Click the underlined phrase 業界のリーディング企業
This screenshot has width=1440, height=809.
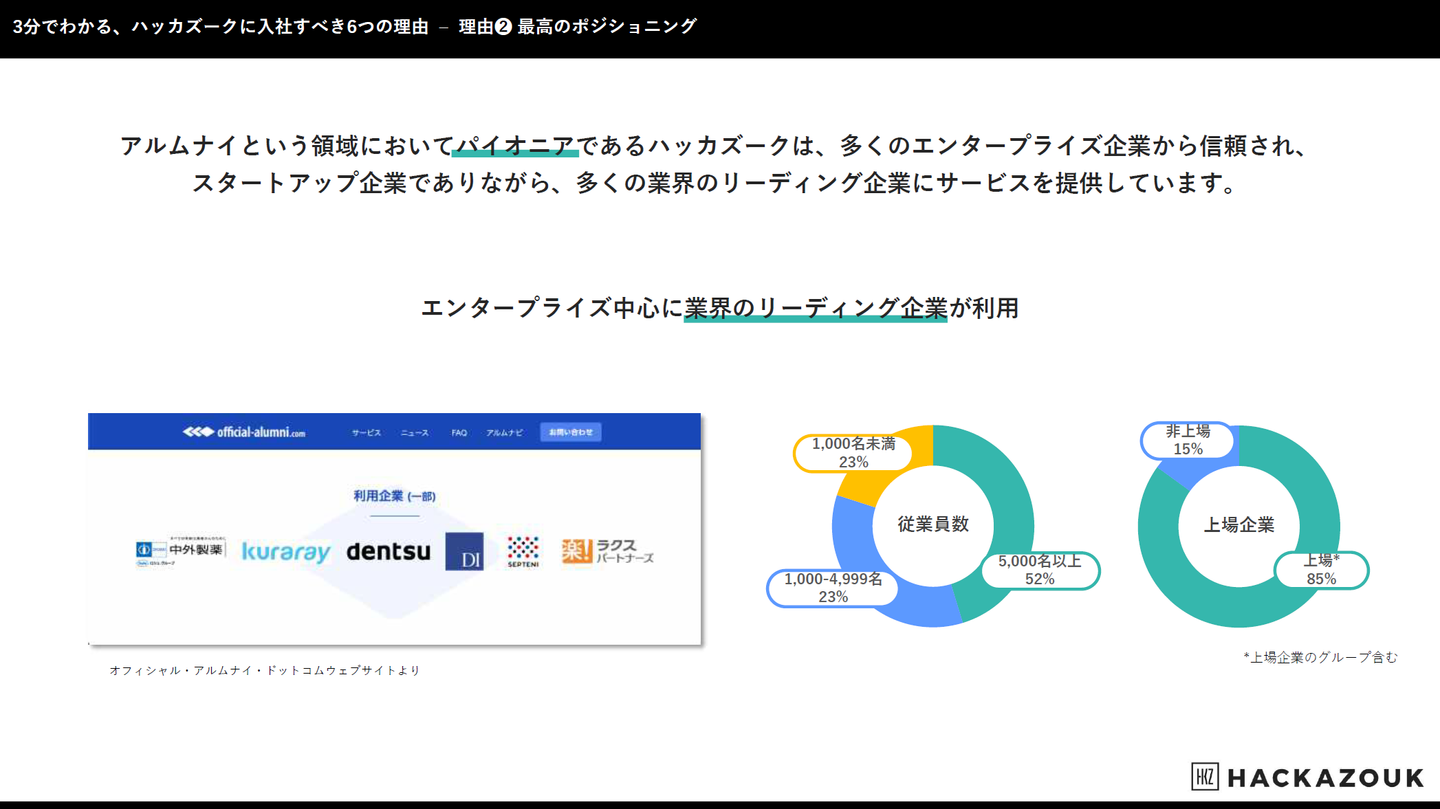coord(815,308)
